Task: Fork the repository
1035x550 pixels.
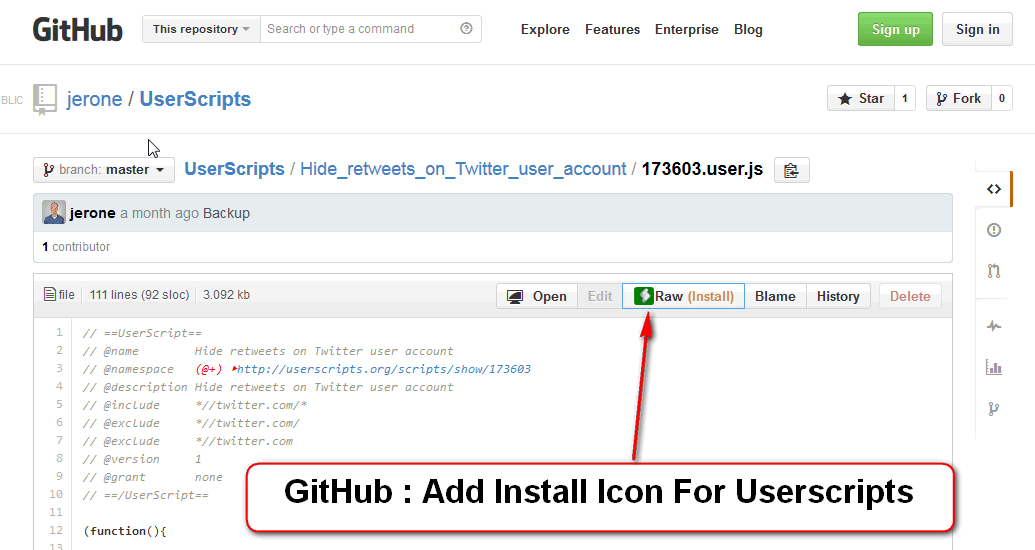Action: click(x=958, y=98)
